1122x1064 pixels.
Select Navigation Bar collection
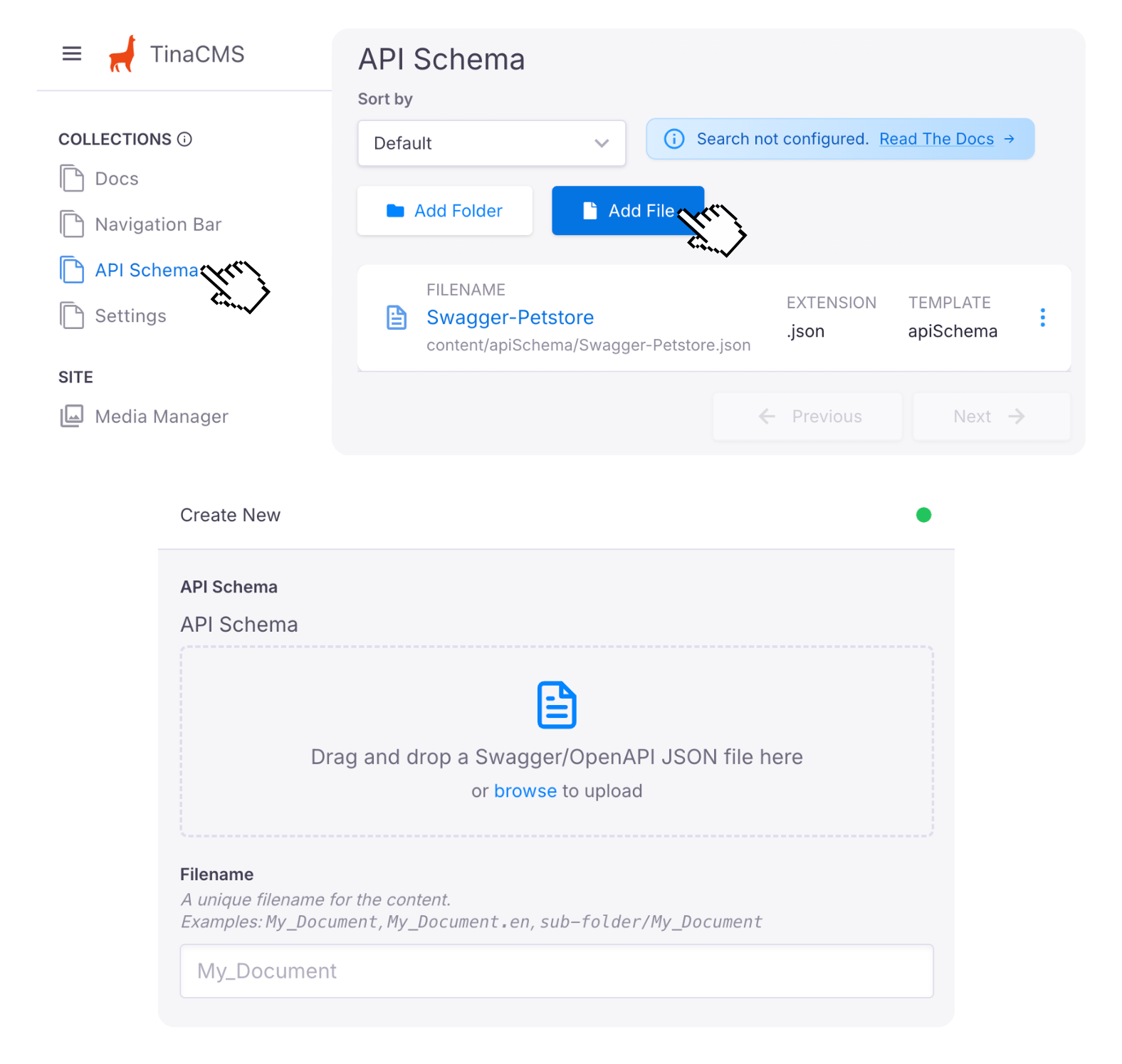(157, 224)
